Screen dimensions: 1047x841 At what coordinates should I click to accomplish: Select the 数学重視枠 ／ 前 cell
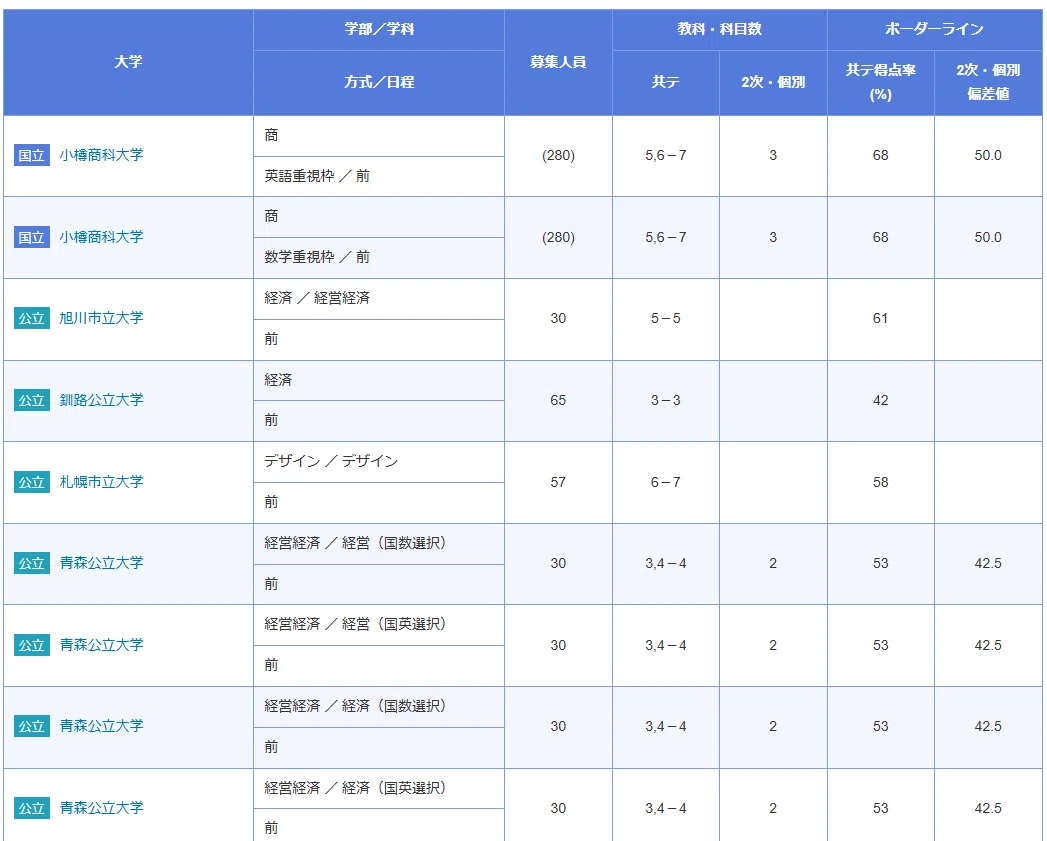[379, 258]
